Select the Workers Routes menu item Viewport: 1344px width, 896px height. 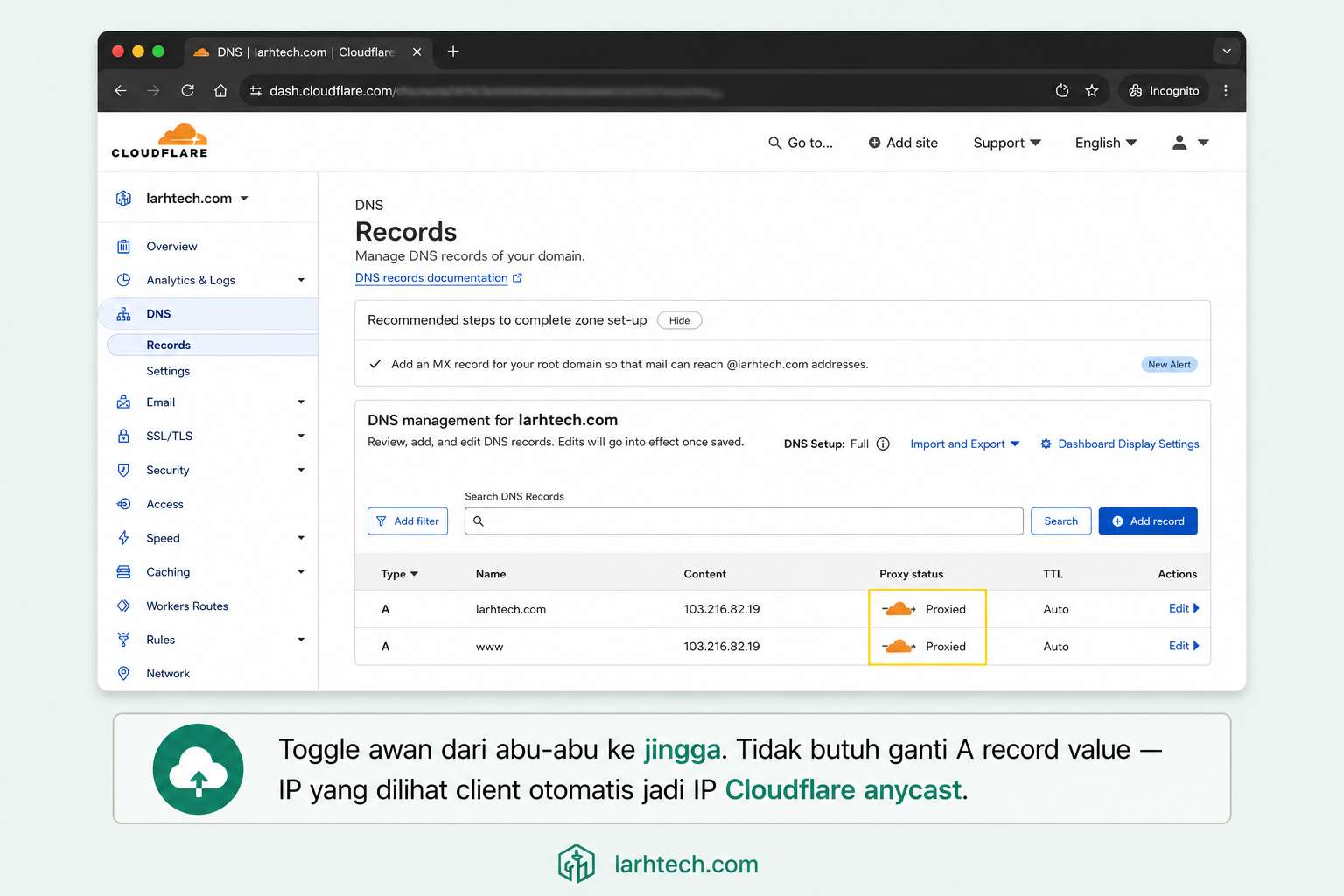[187, 605]
